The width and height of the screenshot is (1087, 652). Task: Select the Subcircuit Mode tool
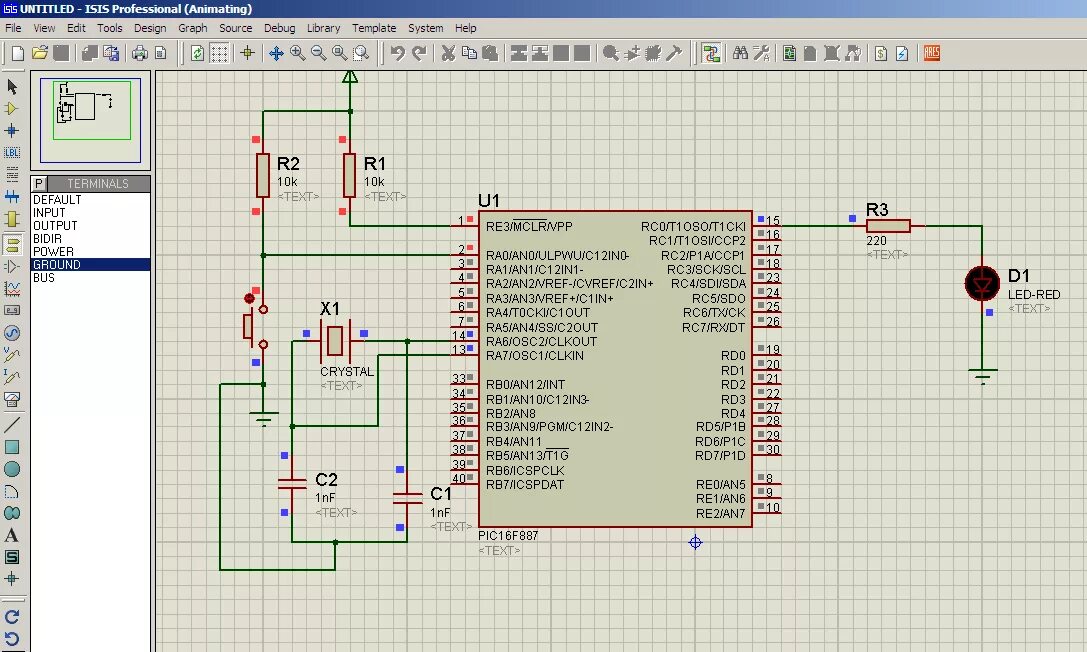pyautogui.click(x=12, y=220)
